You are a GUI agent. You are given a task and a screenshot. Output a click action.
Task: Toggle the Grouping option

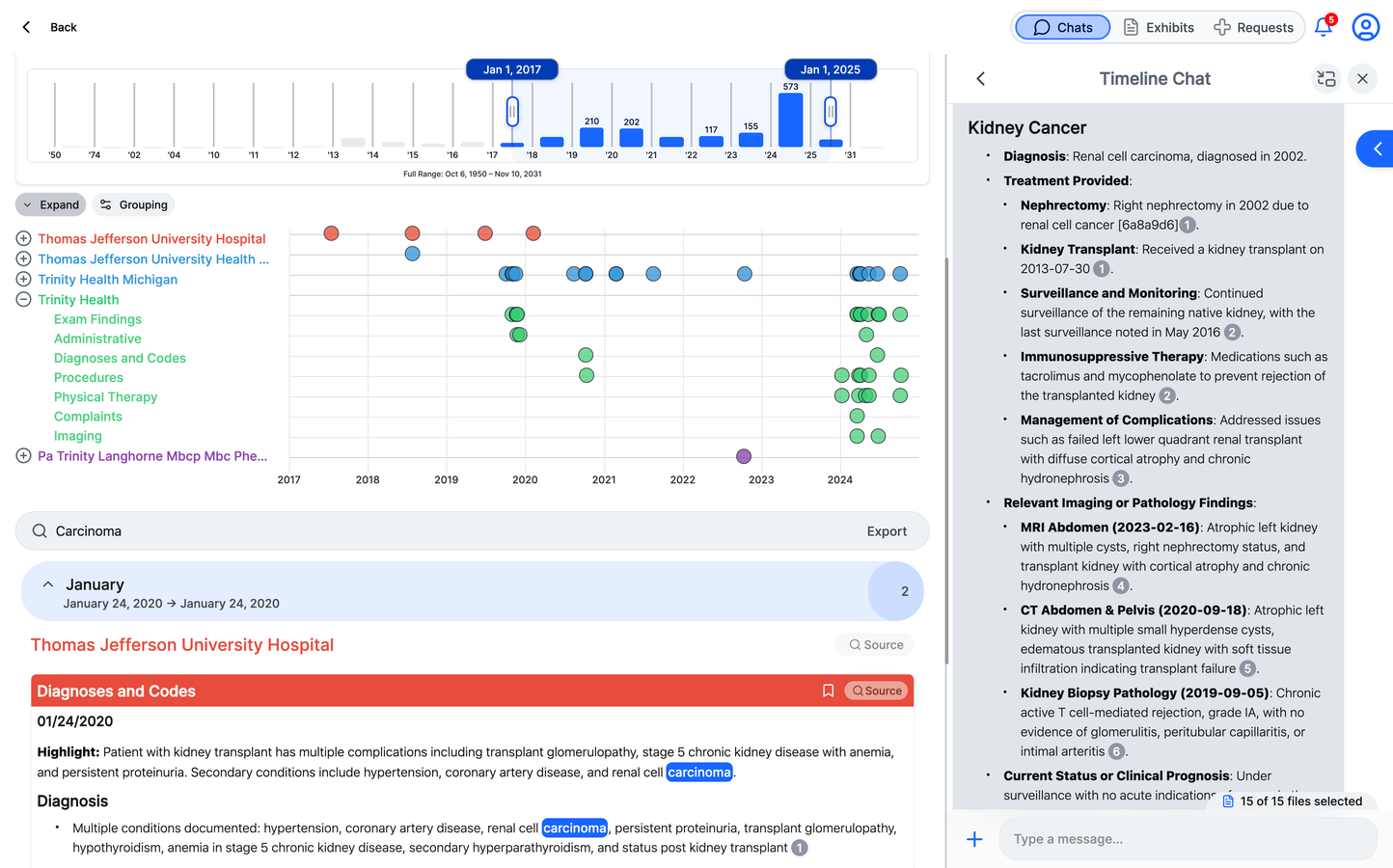coord(134,204)
